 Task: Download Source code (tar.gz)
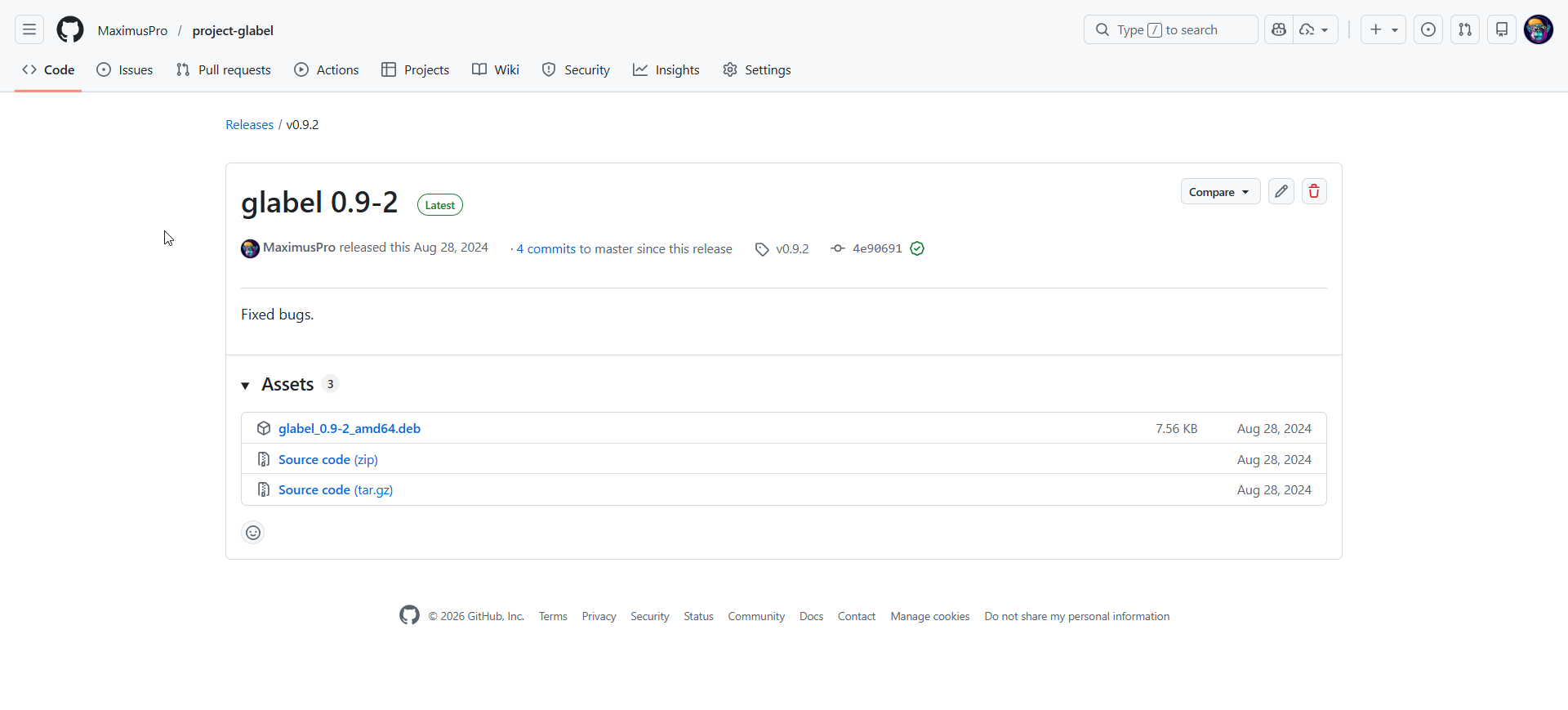[x=336, y=489]
